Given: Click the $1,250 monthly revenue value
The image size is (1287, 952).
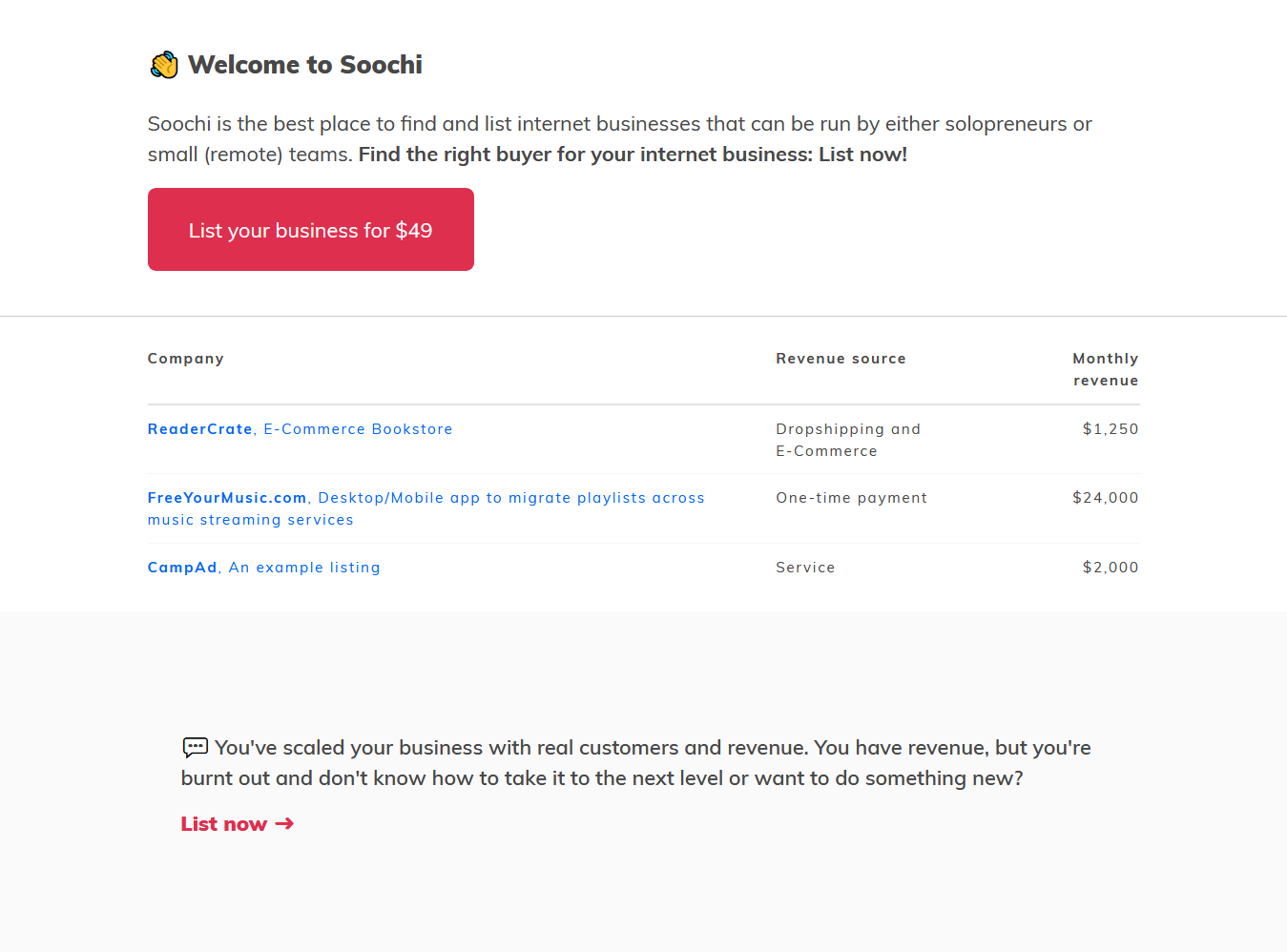Looking at the screenshot, I should coord(1110,429).
